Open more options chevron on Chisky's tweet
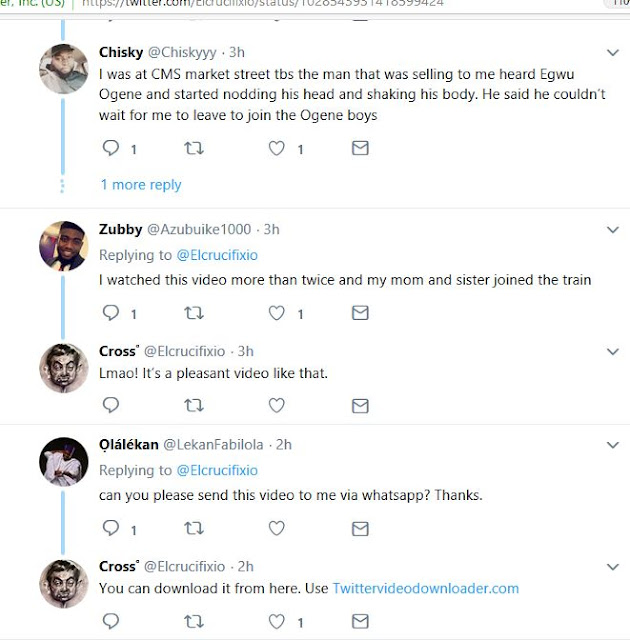Image resolution: width=630 pixels, height=640 pixels. [613, 51]
